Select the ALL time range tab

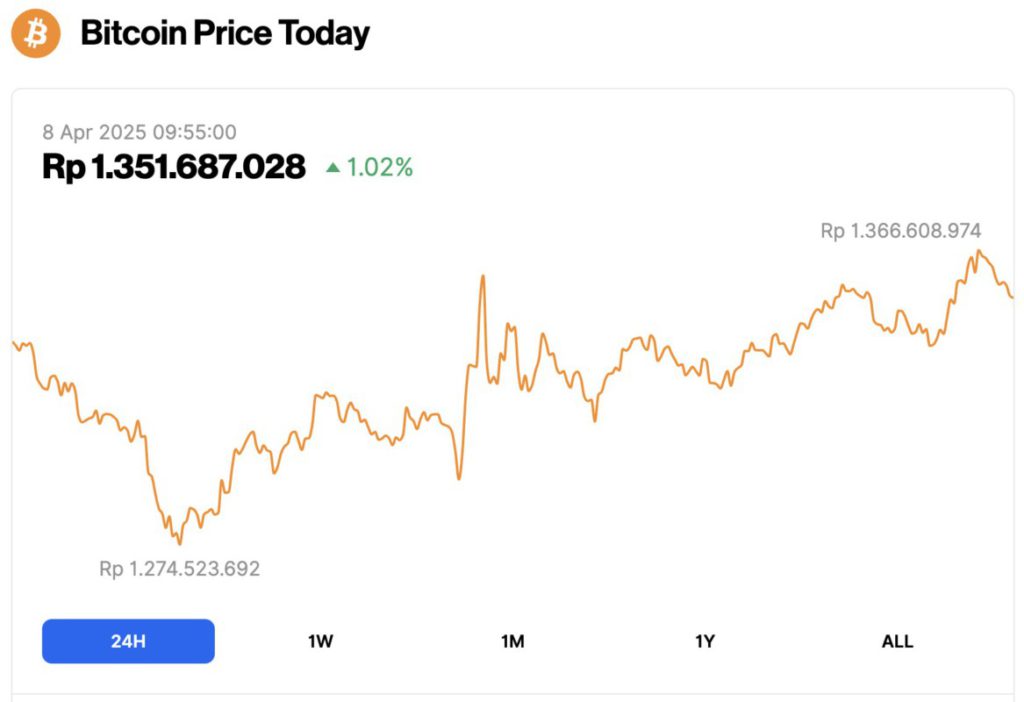click(897, 641)
